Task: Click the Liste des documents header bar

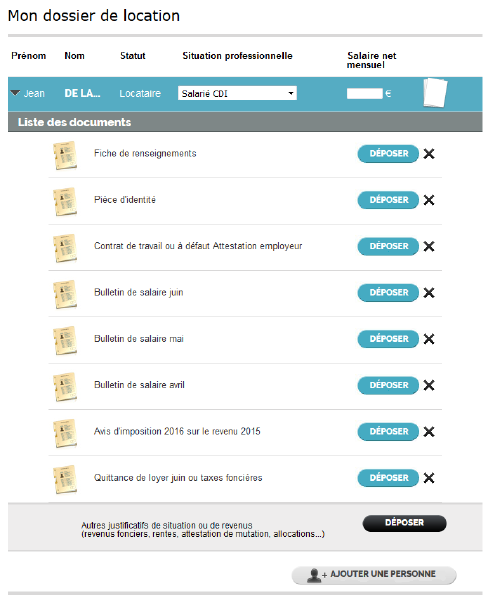Action: (245, 122)
